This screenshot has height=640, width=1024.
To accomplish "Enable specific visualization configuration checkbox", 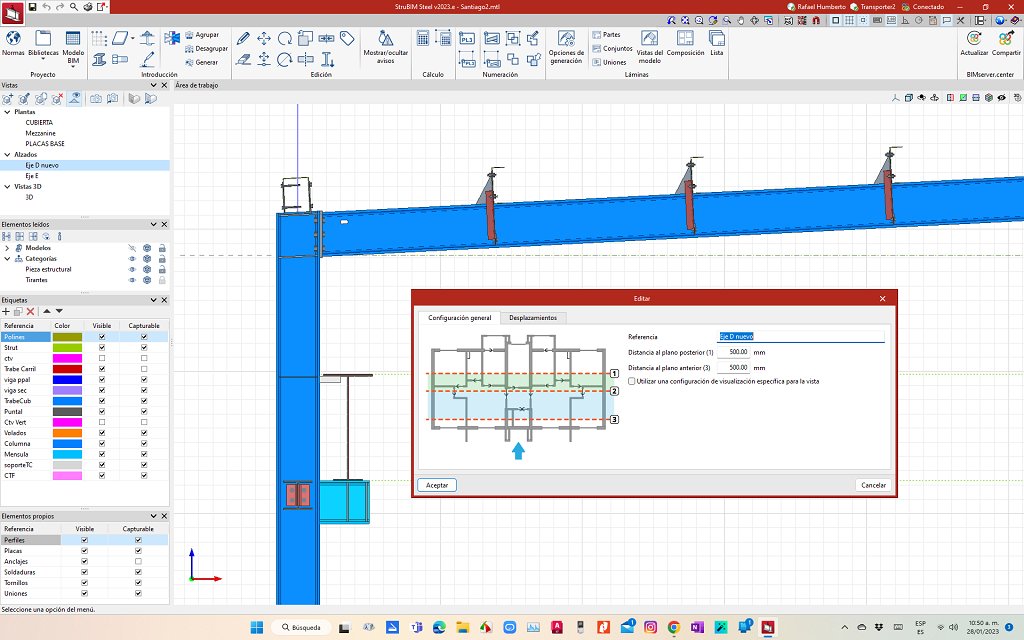I will 632,381.
